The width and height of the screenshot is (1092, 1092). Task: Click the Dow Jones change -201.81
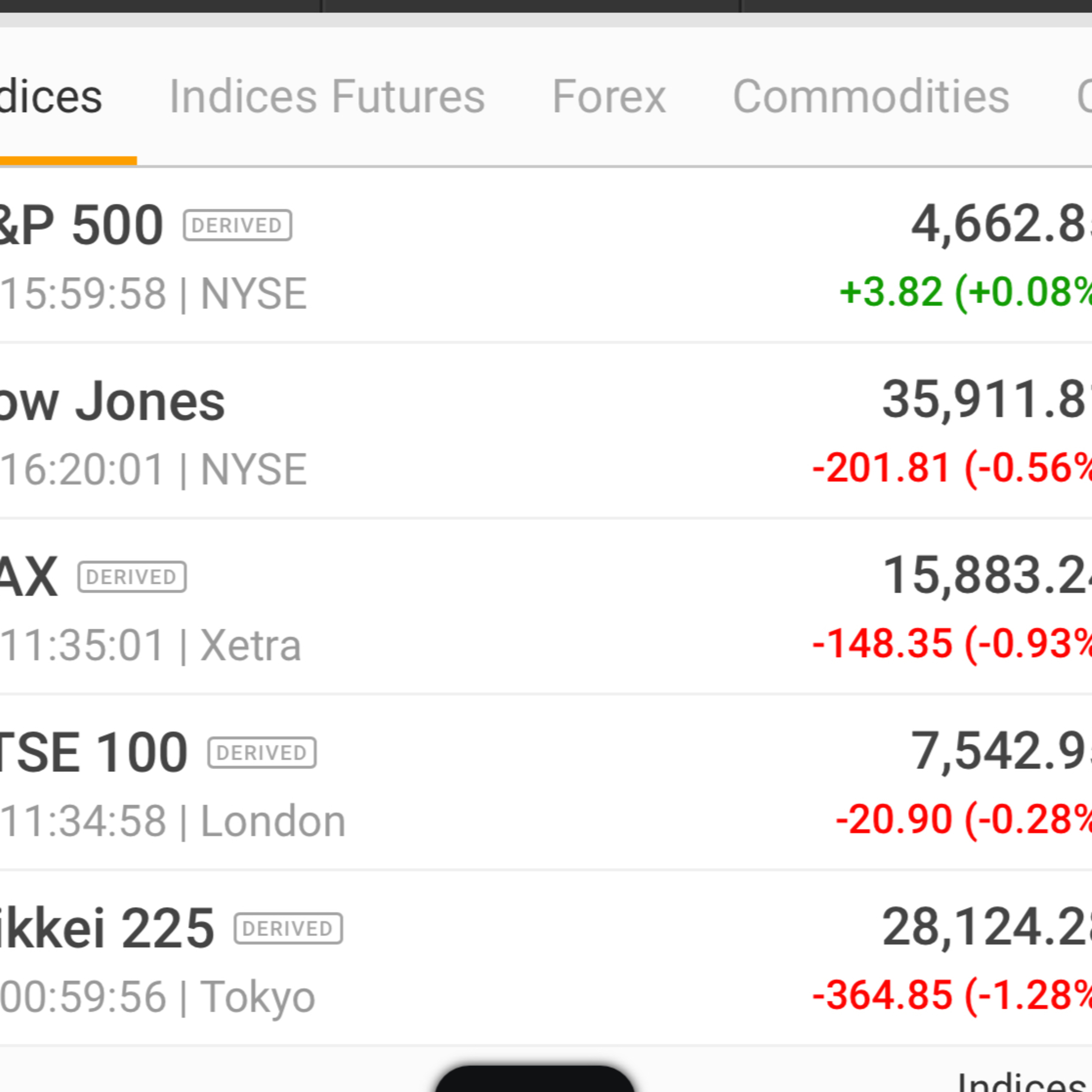882,468
